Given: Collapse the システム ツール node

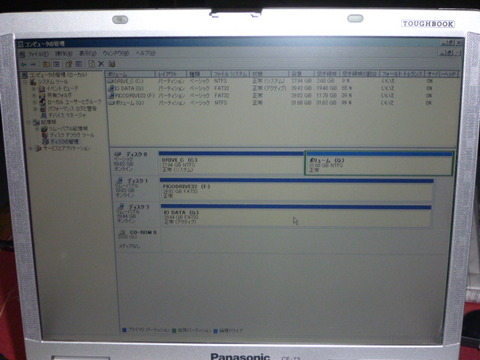Looking at the screenshot, I should pos(26,82).
